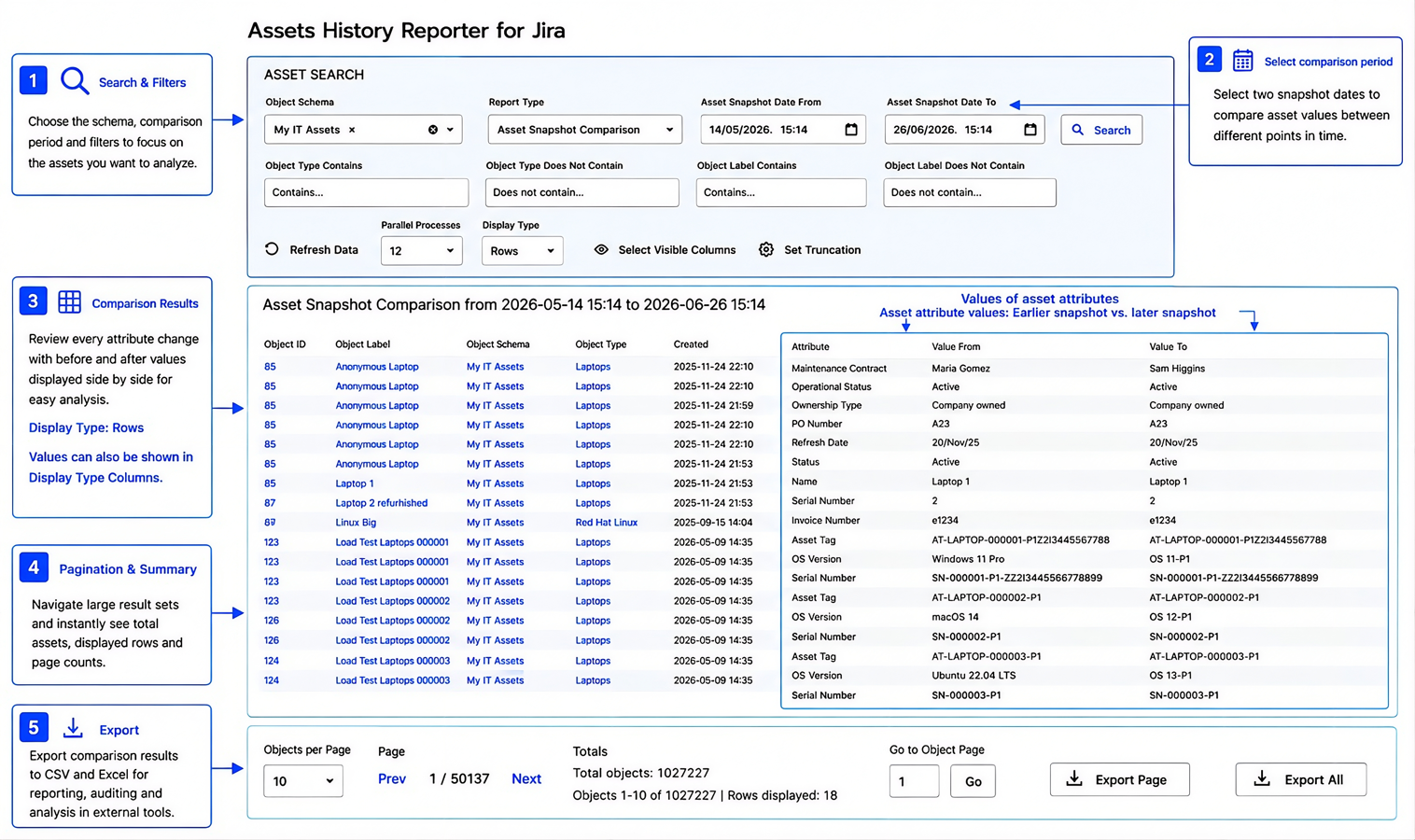
Task: Go to Prev page
Action: [392, 778]
